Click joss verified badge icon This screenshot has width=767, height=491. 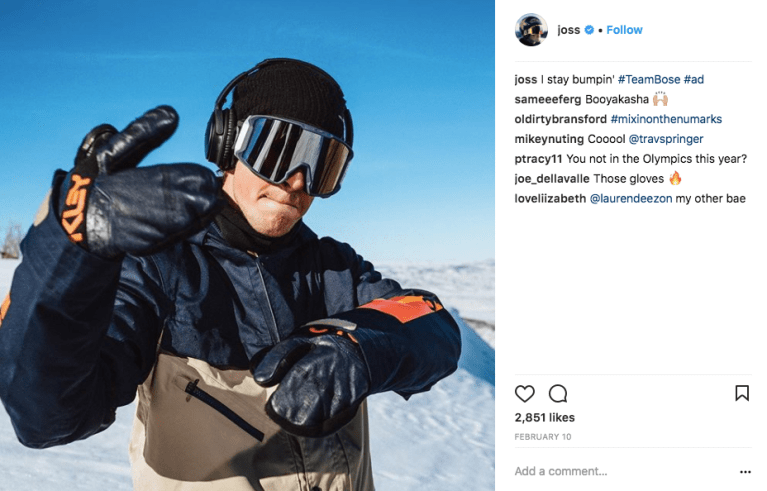click(589, 30)
